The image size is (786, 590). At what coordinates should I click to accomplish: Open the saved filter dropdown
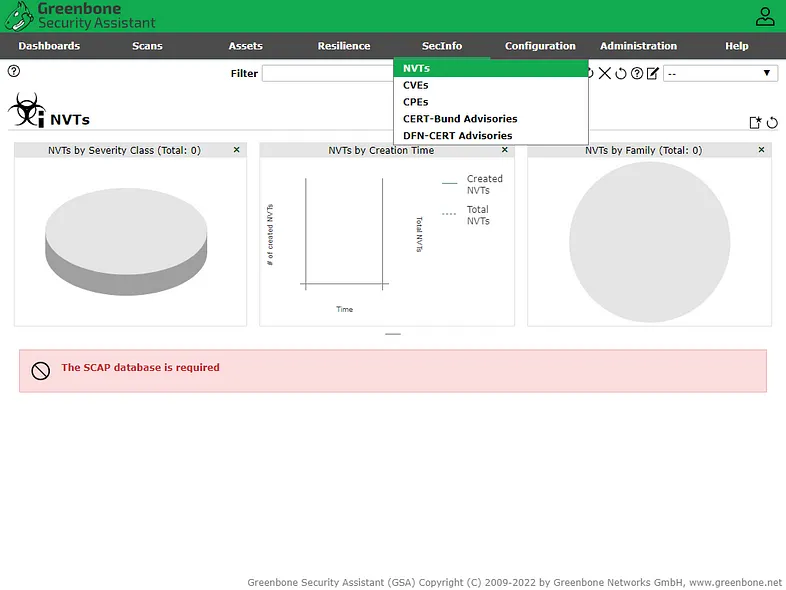point(720,74)
